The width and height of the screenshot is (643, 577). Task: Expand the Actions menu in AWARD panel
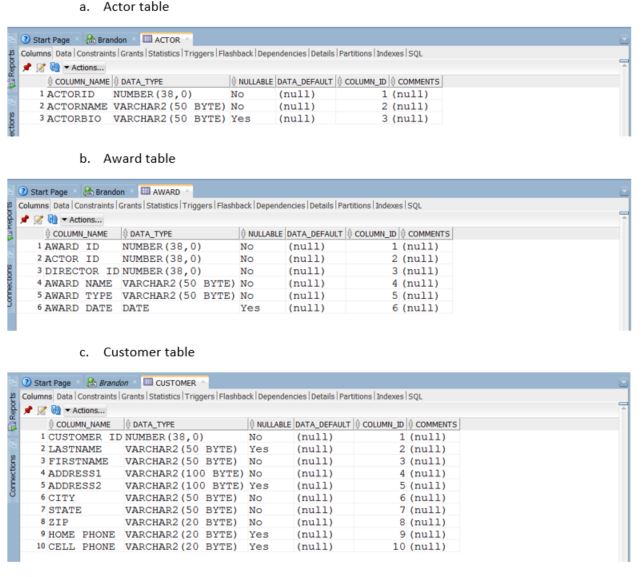tap(83, 218)
